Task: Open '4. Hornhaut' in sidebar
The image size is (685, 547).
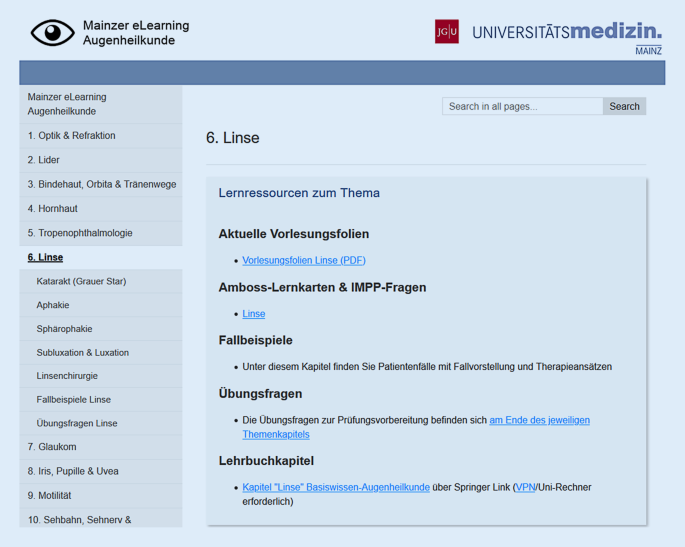Action: [101, 209]
